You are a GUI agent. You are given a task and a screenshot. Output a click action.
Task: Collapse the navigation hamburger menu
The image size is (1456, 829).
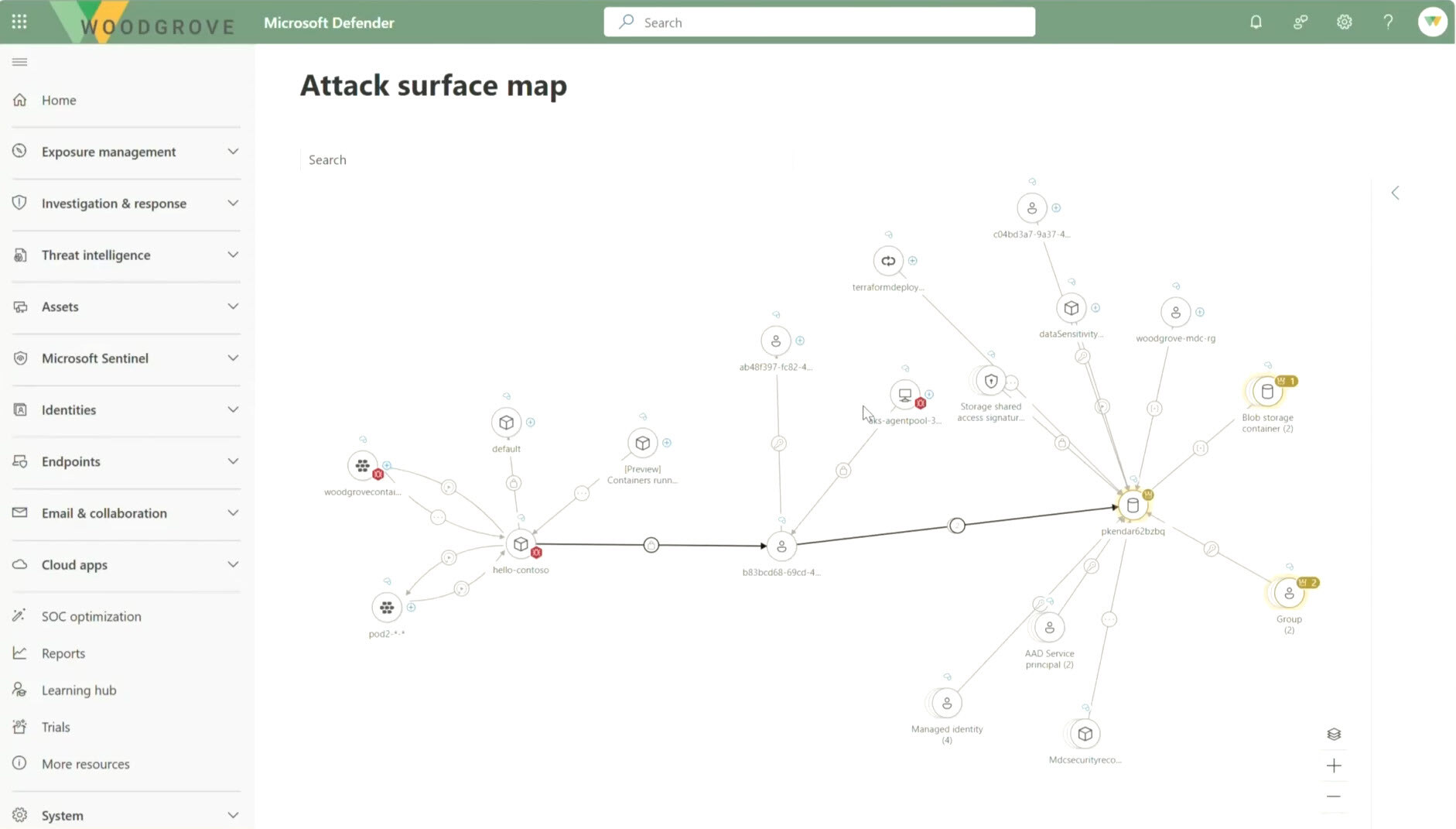click(20, 62)
